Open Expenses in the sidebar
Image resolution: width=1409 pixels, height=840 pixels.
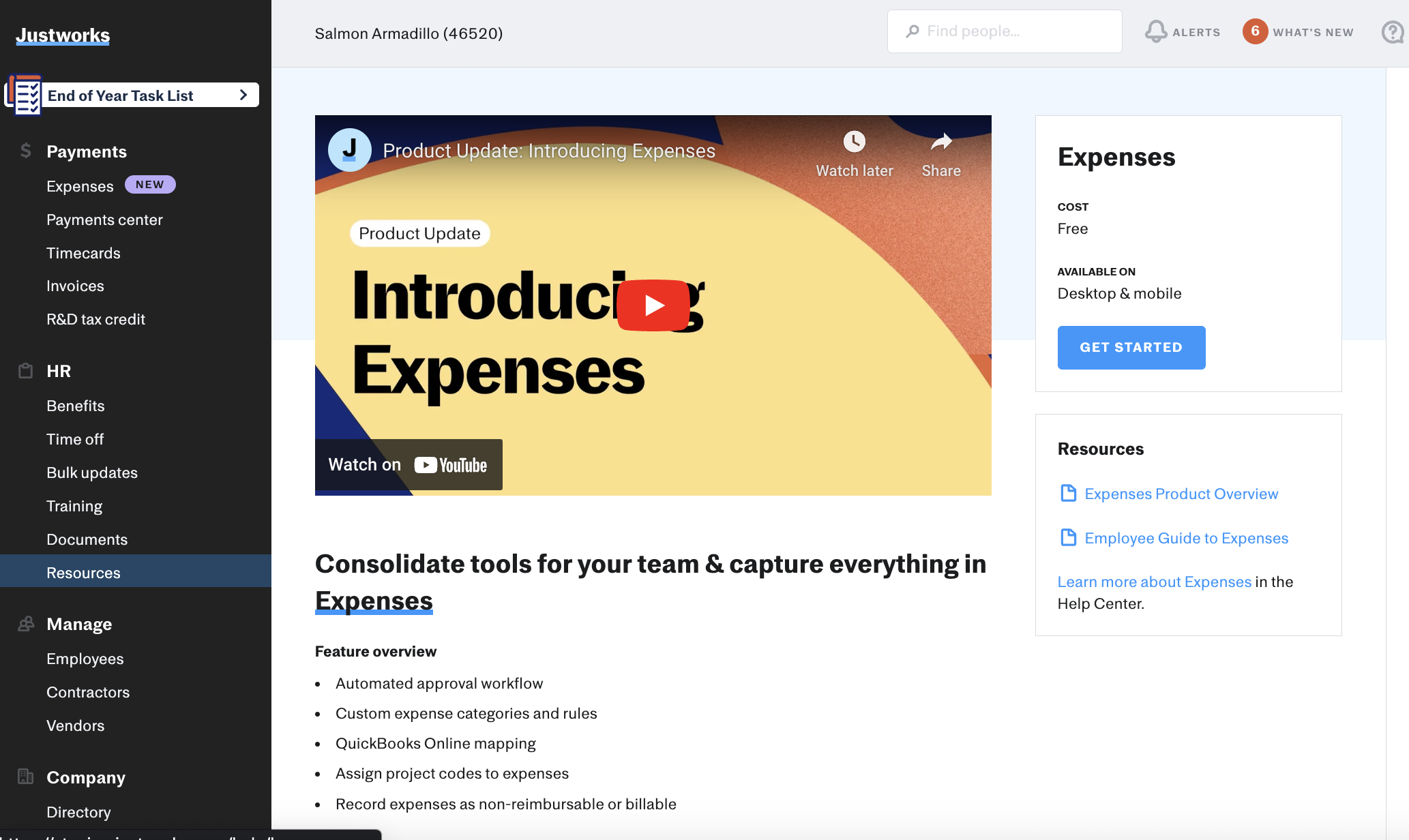click(x=80, y=186)
